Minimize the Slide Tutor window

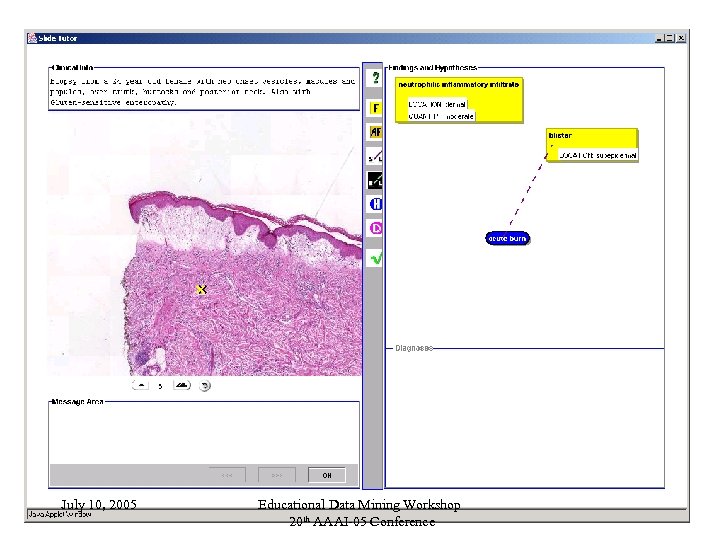pyautogui.click(x=659, y=39)
